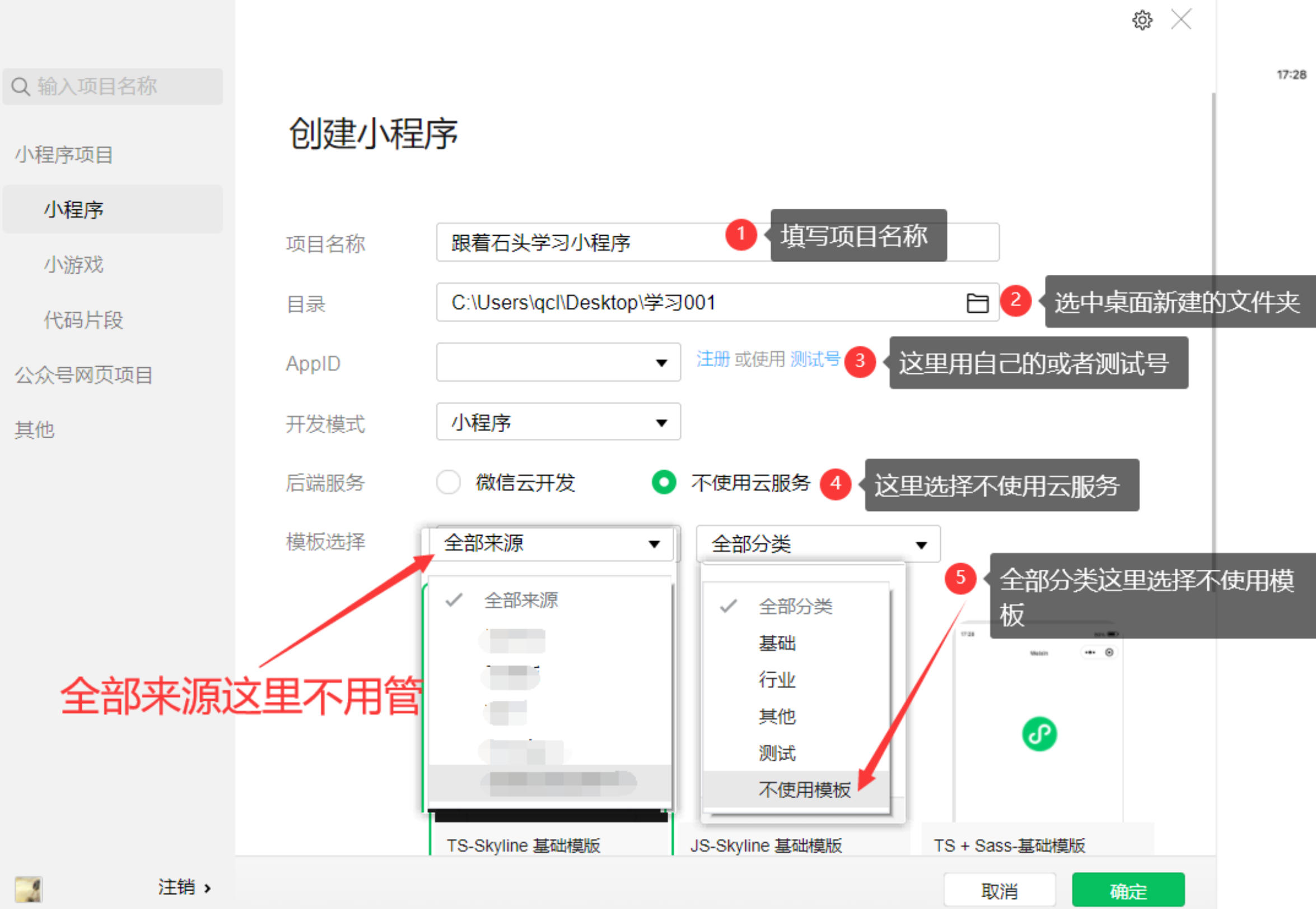The image size is (1316, 909).
Task: Open the 开发模式 dropdown showing 小程序
Action: (x=558, y=421)
